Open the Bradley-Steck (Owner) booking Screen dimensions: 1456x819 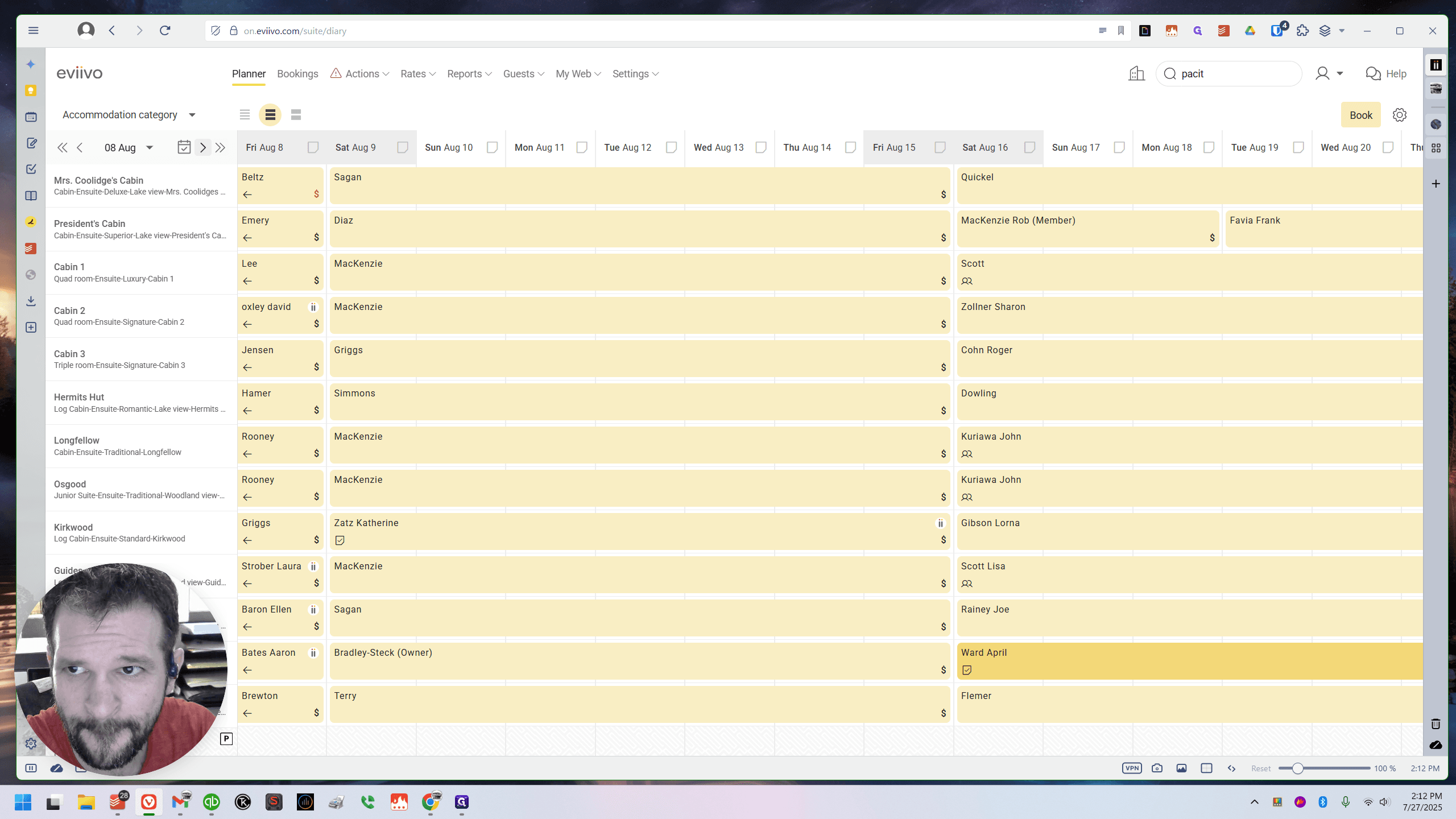click(640, 661)
